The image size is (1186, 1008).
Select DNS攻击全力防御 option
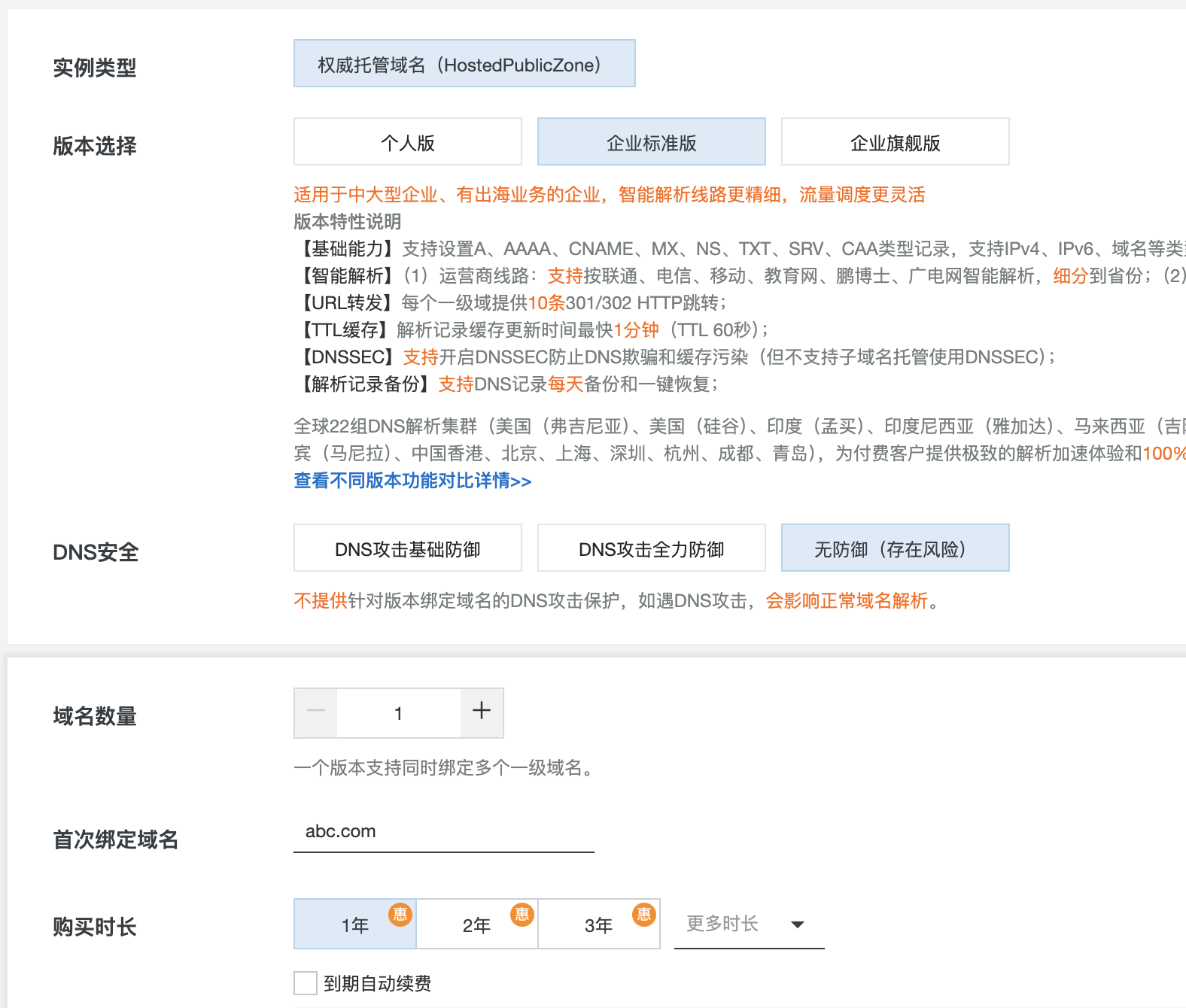[651, 548]
